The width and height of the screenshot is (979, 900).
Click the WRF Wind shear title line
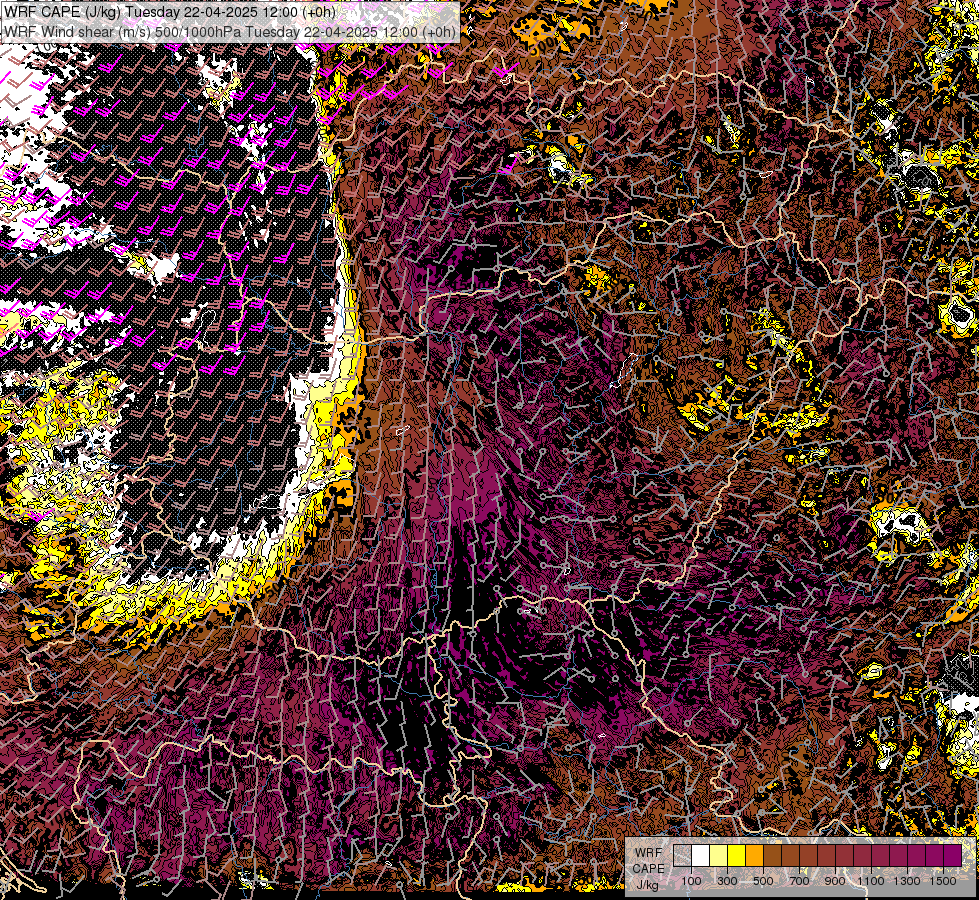[230, 31]
